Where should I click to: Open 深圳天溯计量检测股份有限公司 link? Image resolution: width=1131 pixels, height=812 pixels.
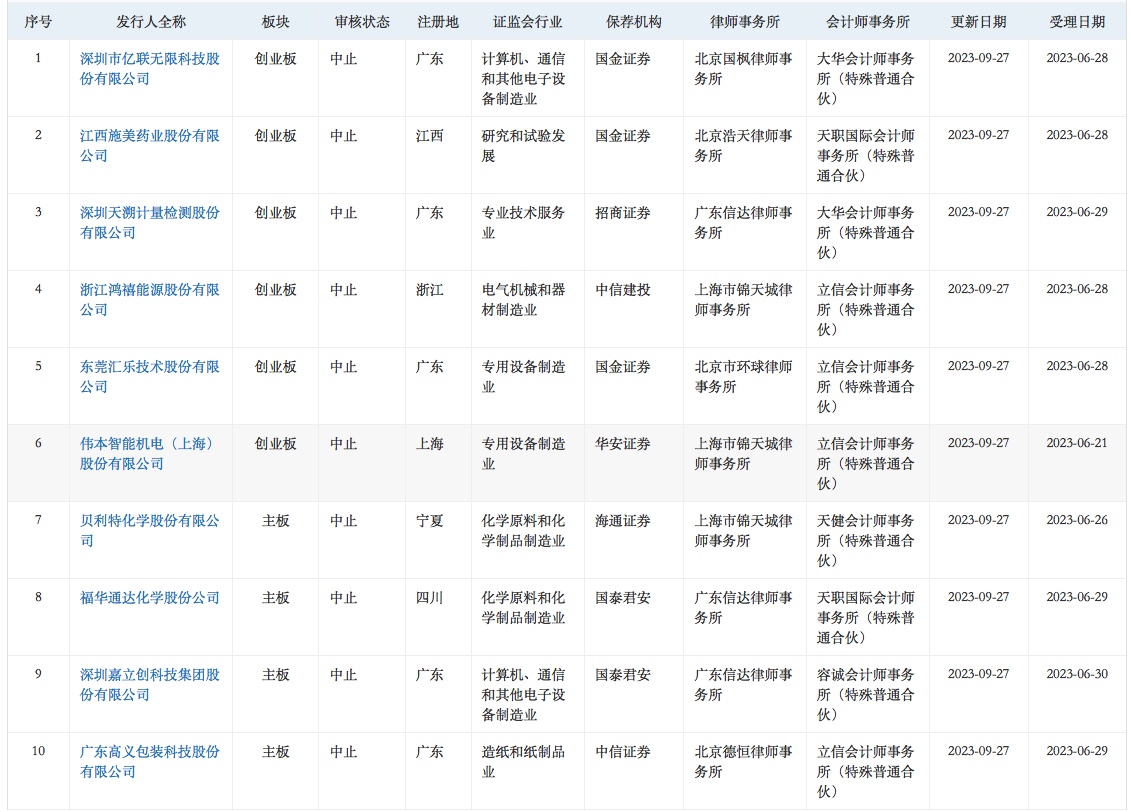coord(149,223)
